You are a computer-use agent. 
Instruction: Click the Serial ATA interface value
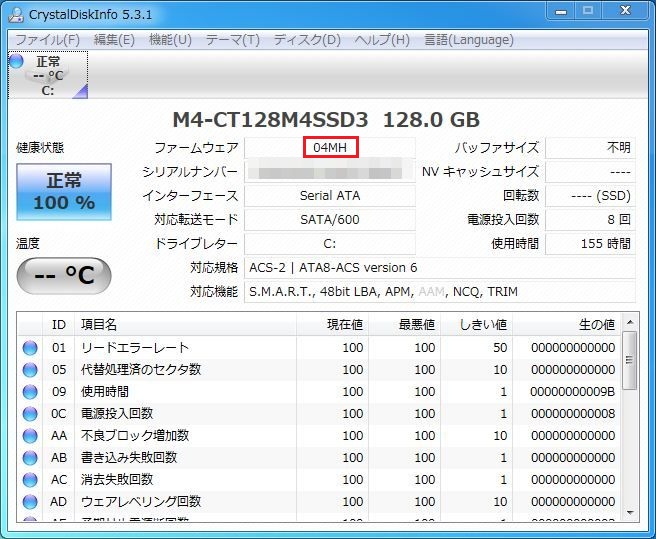[x=330, y=196]
